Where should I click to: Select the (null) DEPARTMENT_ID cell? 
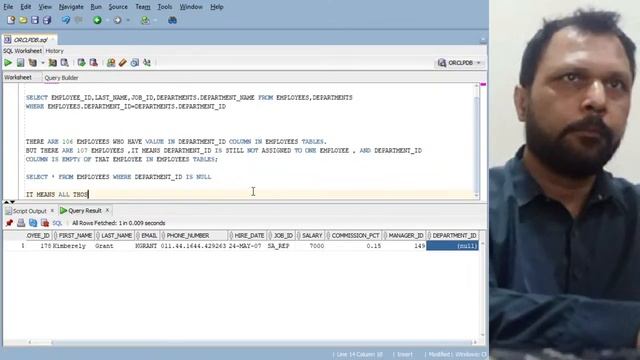point(452,246)
